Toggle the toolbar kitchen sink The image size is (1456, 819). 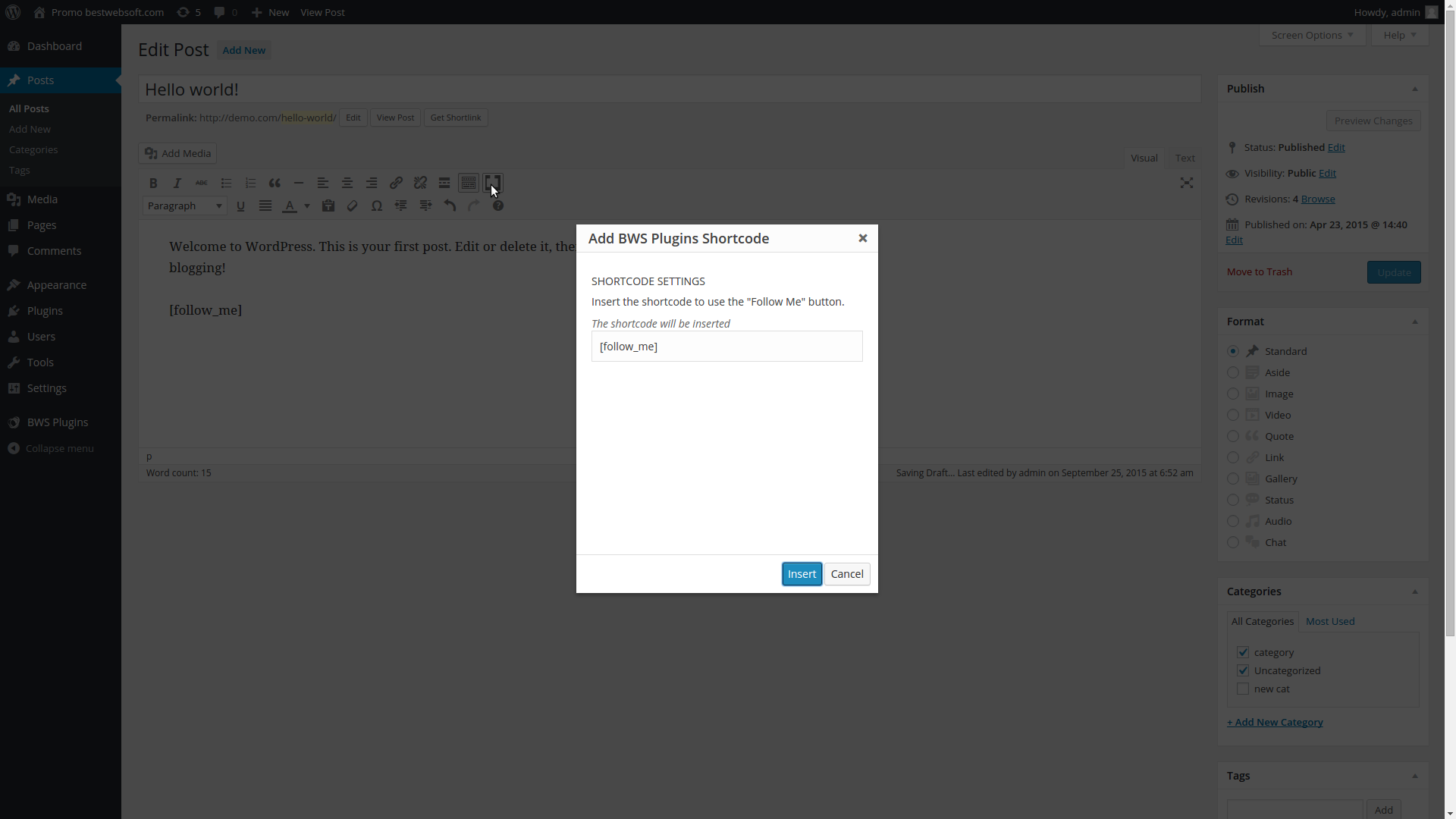[469, 183]
